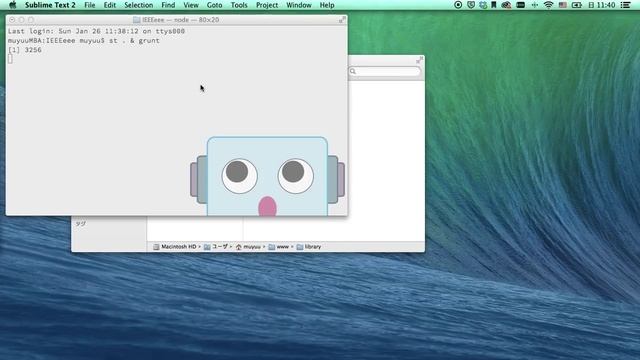Click the small cross-shaped icon in menu bar
The width and height of the screenshot is (640, 360).
coord(534,5)
